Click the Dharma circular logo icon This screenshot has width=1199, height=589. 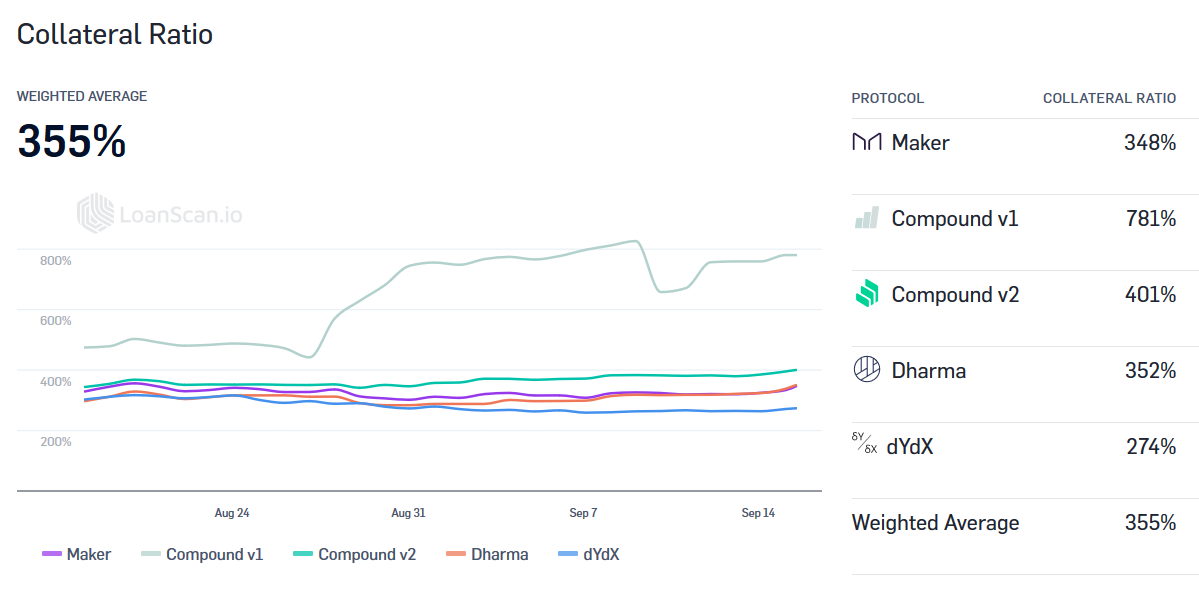(x=866, y=370)
